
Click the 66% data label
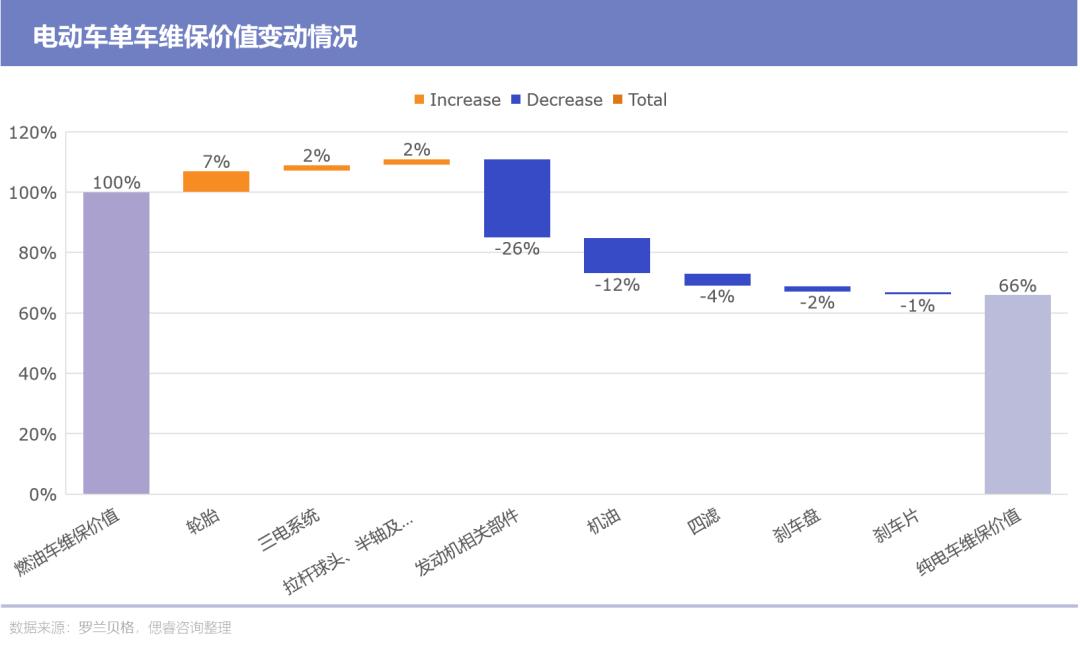pyautogui.click(x=1018, y=287)
